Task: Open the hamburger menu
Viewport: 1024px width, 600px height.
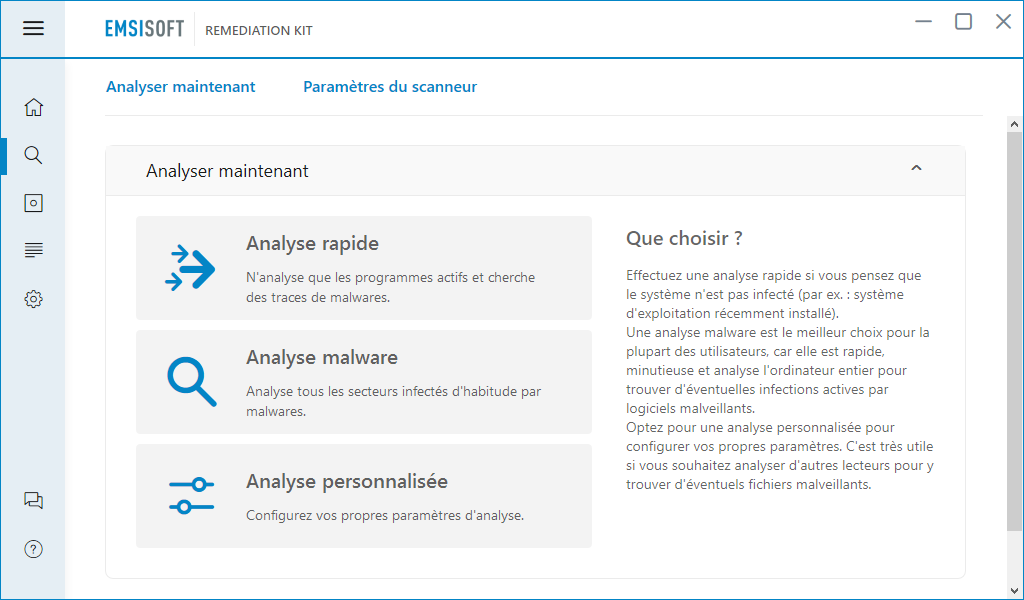Action: (x=33, y=28)
